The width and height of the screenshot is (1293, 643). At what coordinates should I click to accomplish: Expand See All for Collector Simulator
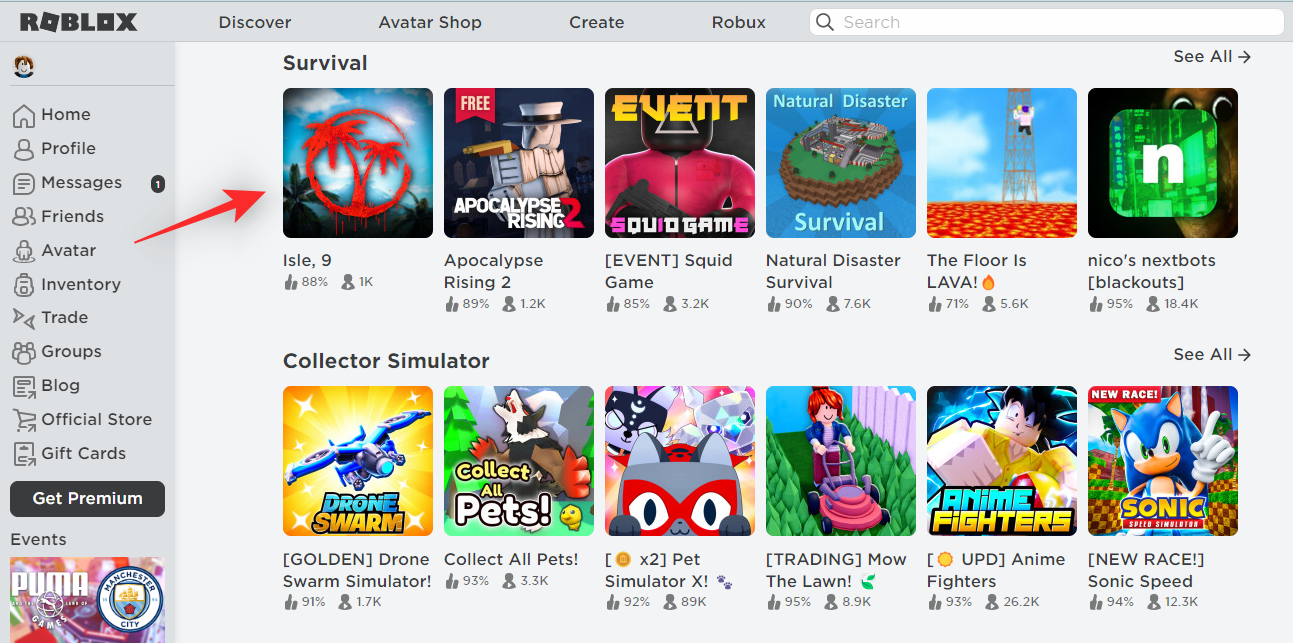click(1212, 355)
